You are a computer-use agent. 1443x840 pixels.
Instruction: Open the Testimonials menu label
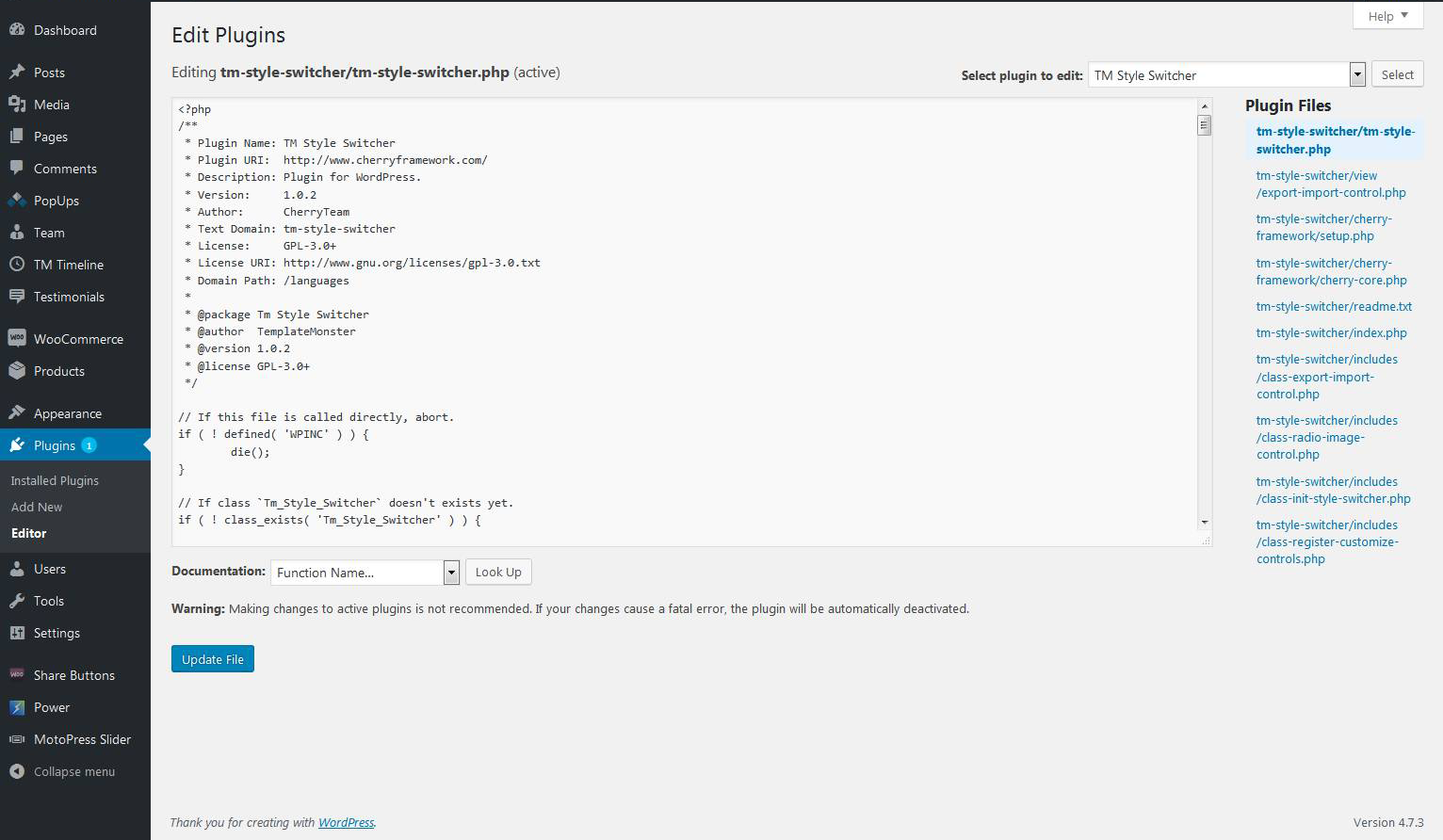(x=69, y=297)
